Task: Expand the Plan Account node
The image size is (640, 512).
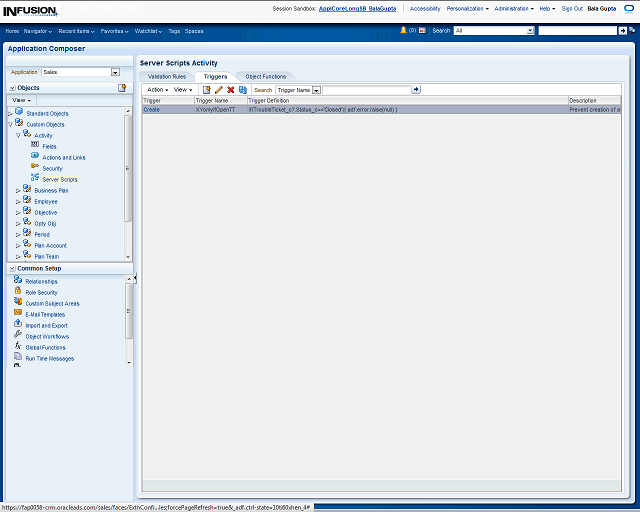Action: pyautogui.click(x=18, y=246)
